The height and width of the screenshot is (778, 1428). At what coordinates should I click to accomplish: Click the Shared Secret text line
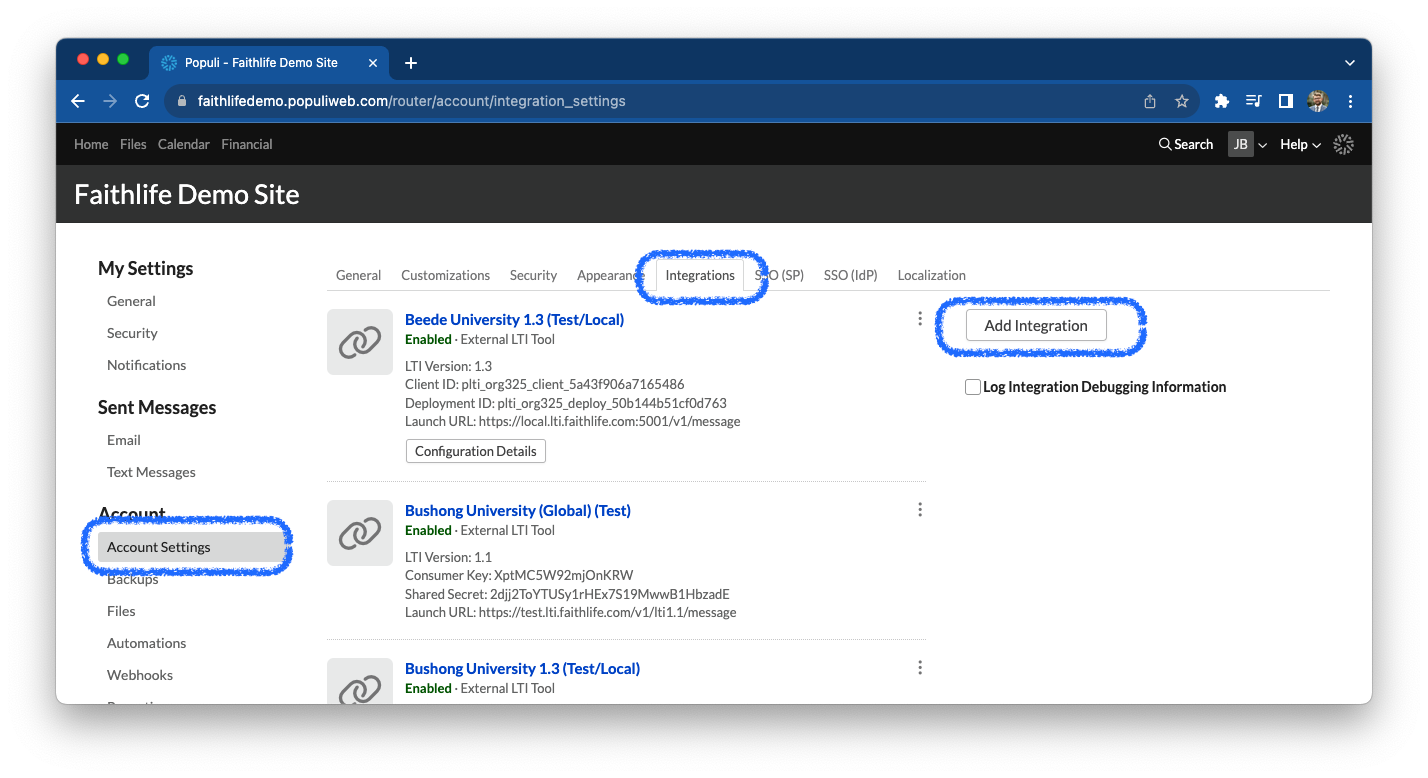(567, 594)
